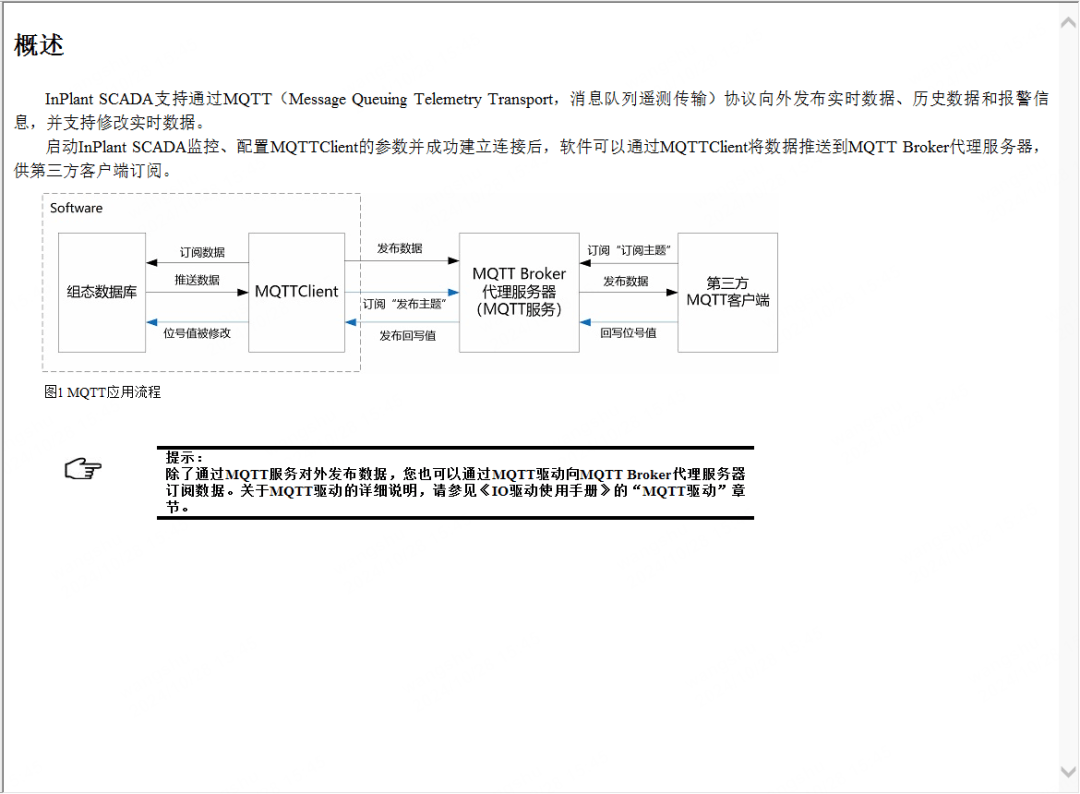Click the Message Queuing Telemetry Transport text

click(420, 99)
